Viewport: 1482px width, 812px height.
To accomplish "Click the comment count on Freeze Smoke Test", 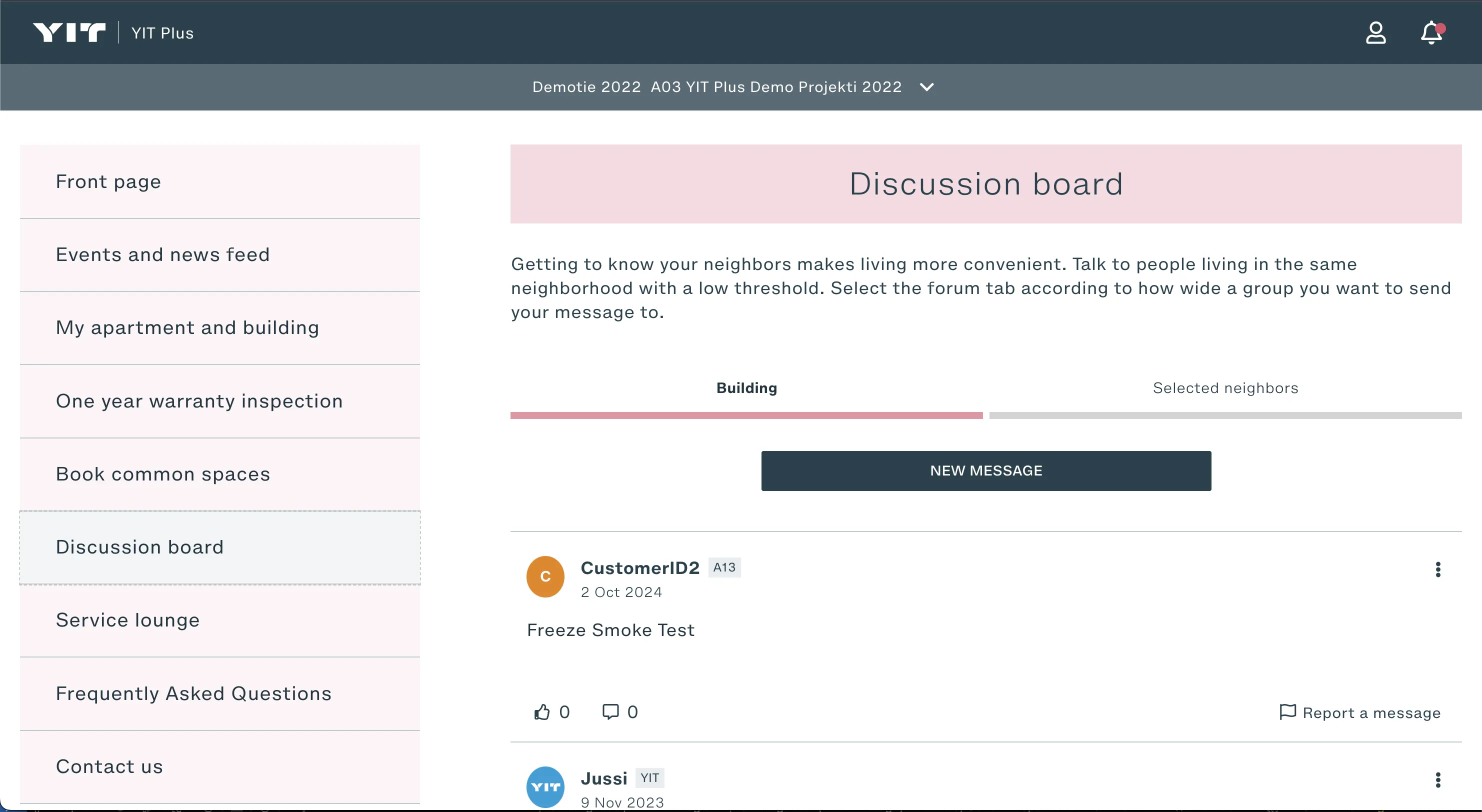I will click(x=632, y=712).
